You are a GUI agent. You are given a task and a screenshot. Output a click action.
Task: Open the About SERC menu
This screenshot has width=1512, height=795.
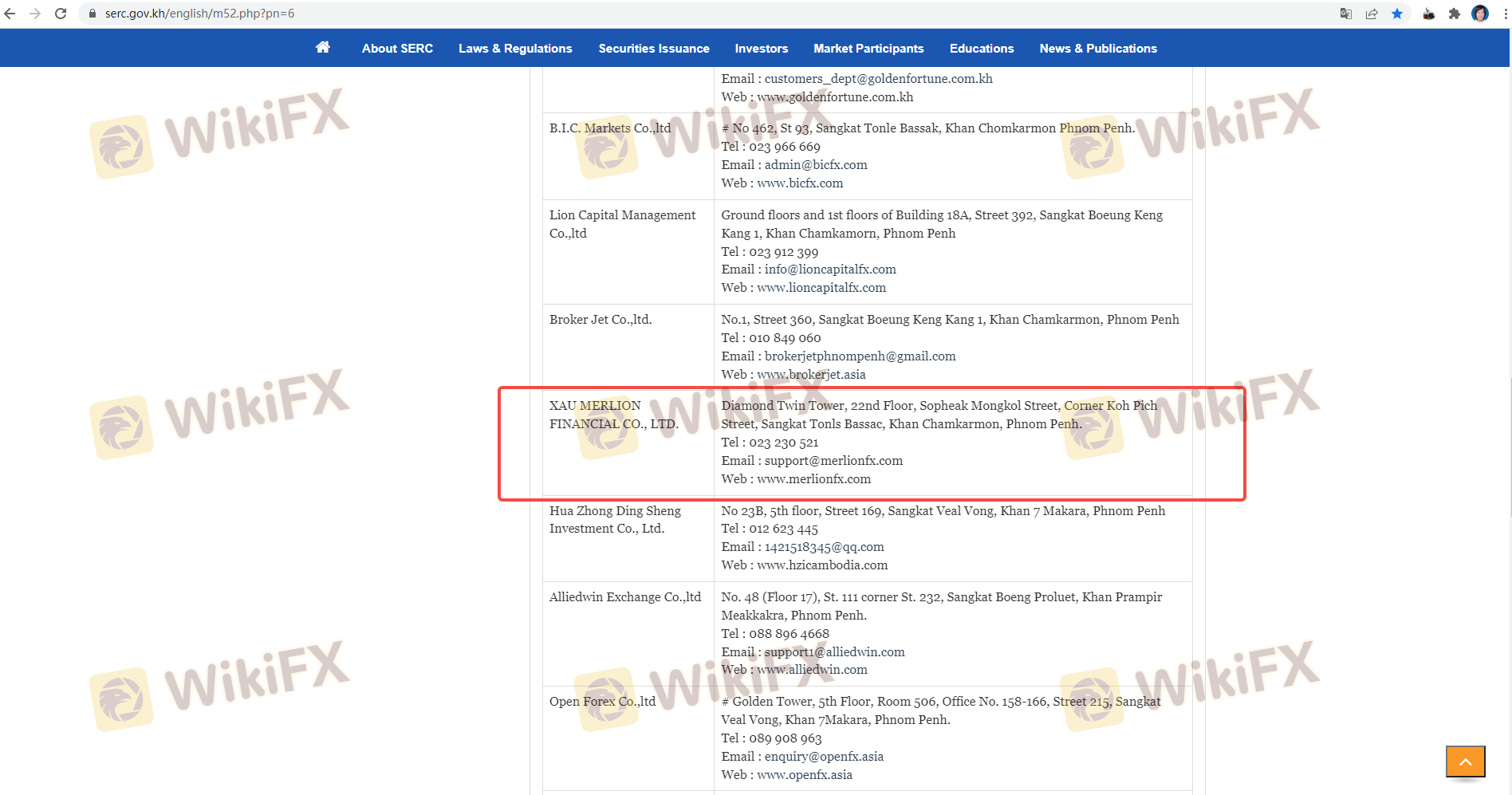point(397,49)
